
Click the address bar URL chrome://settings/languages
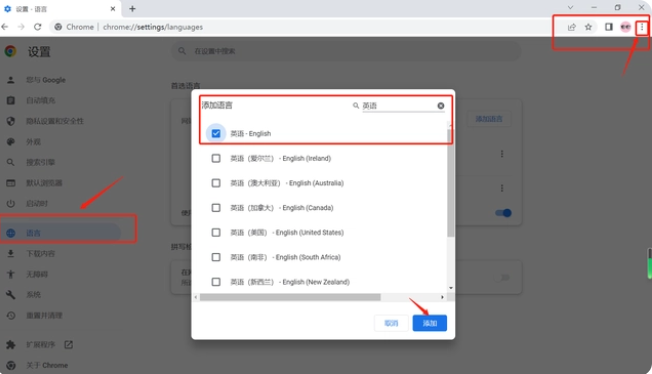(x=153, y=27)
